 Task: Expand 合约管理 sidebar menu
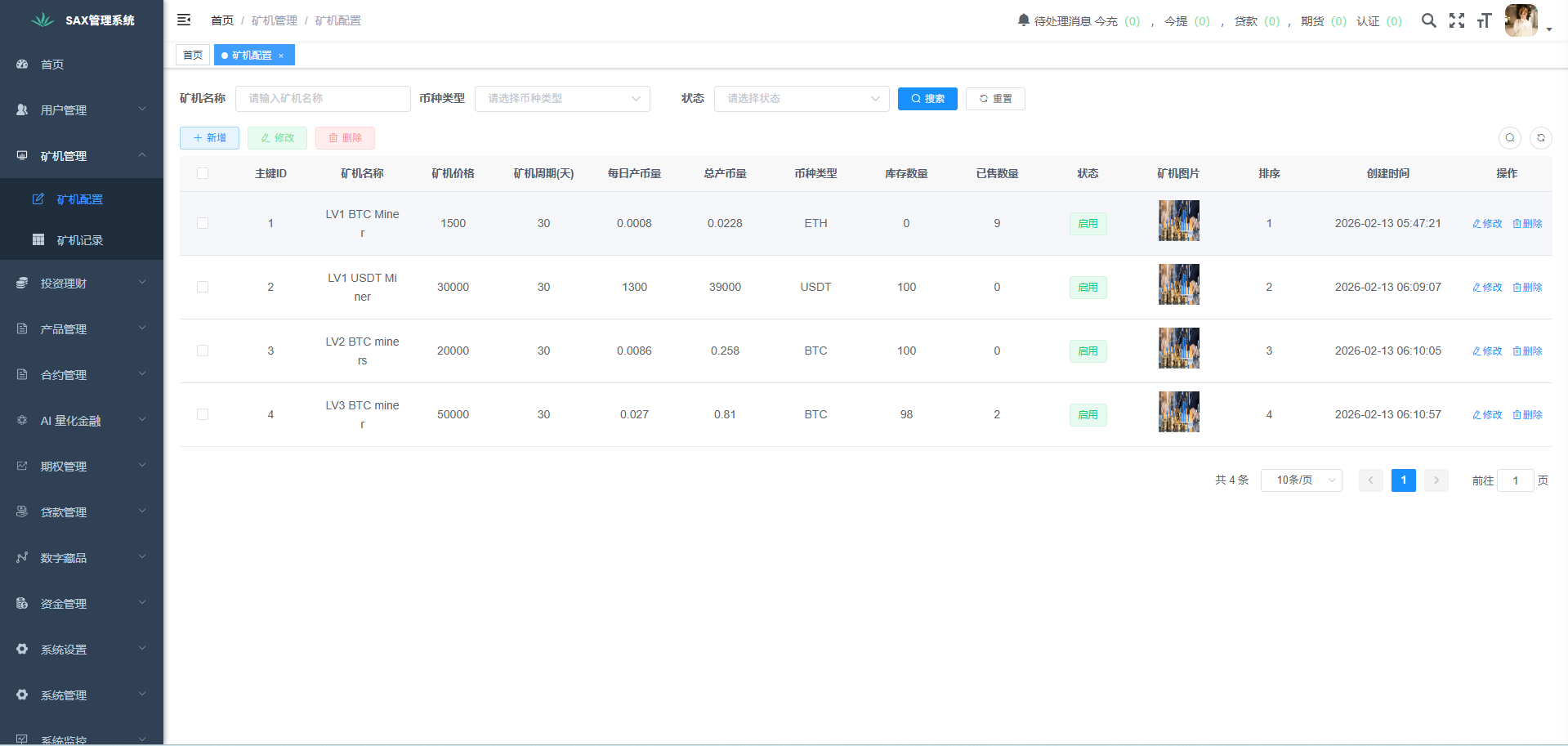click(82, 374)
